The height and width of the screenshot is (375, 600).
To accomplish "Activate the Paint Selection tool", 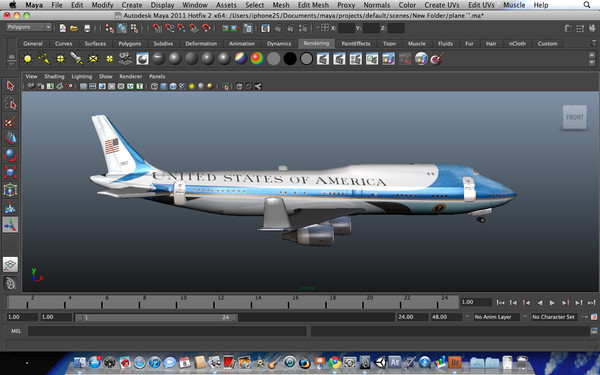I will click(x=10, y=121).
